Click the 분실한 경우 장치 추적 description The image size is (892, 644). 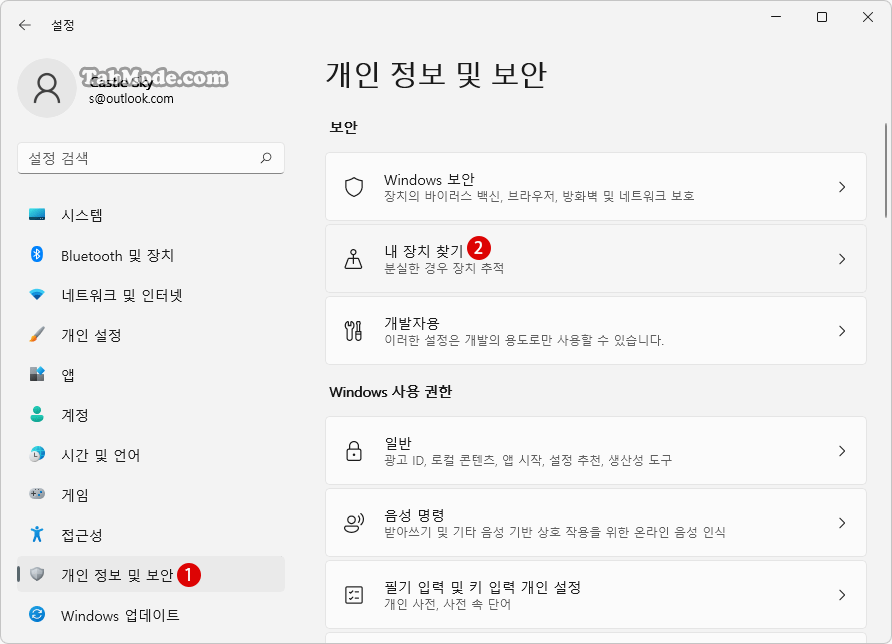[x=444, y=268]
